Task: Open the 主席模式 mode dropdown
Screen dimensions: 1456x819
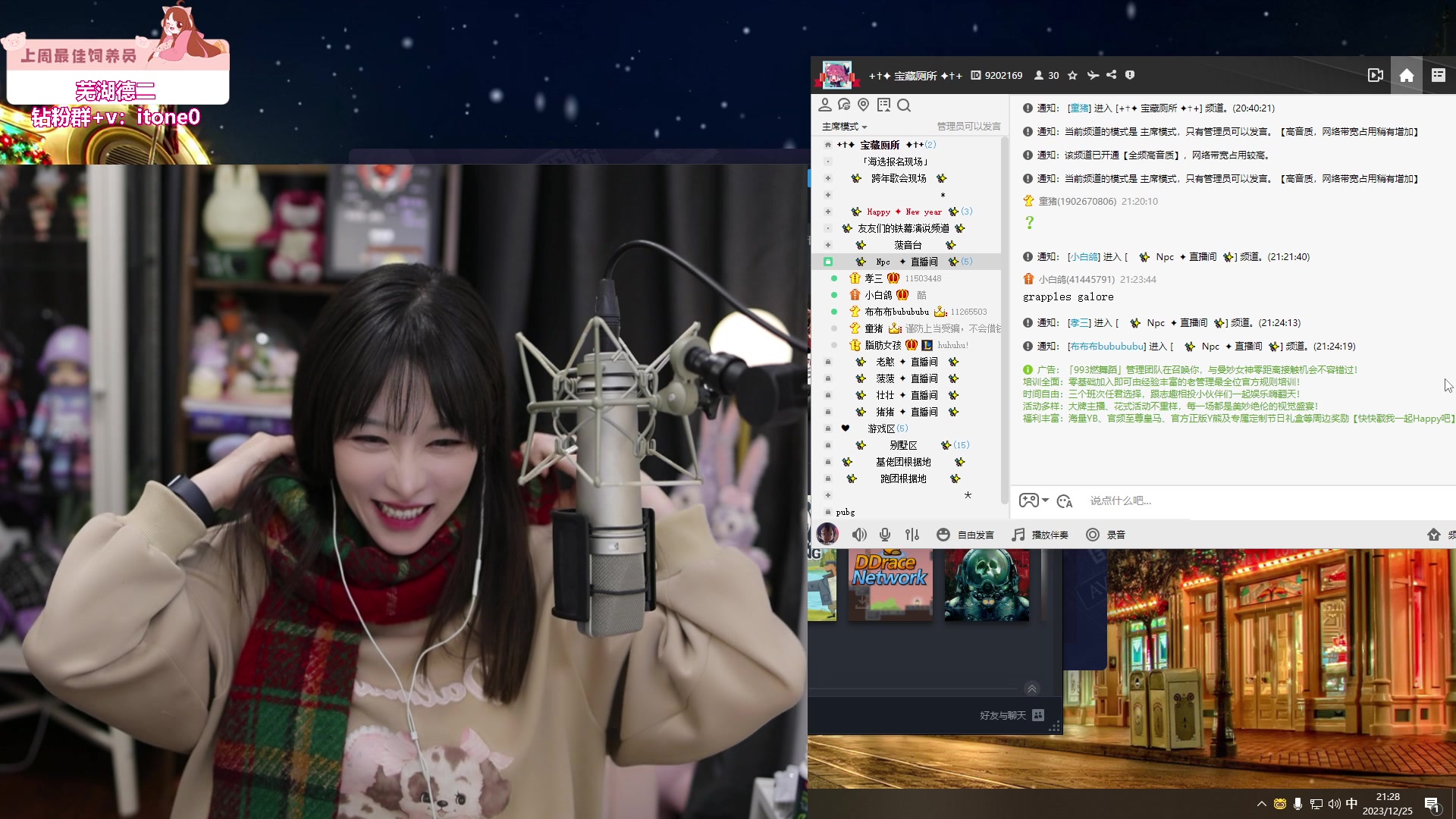Action: [x=844, y=127]
